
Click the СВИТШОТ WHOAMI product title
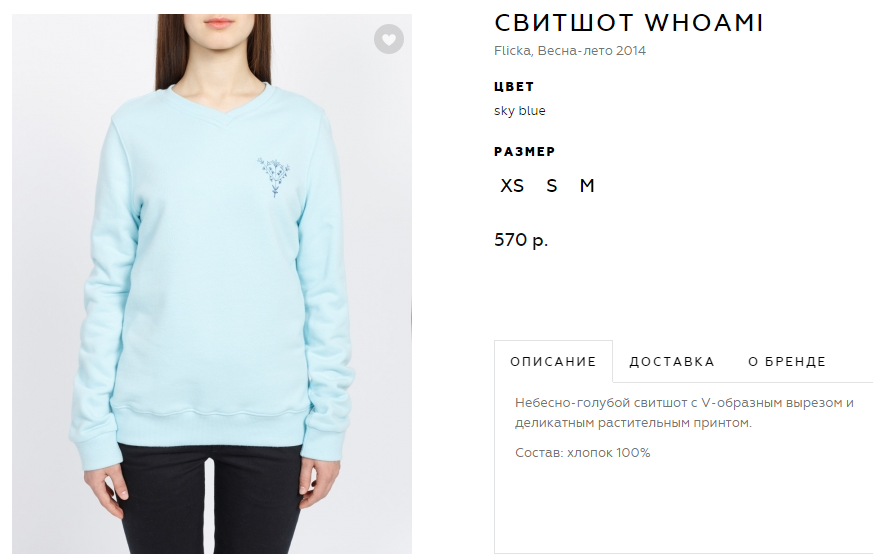pos(629,23)
